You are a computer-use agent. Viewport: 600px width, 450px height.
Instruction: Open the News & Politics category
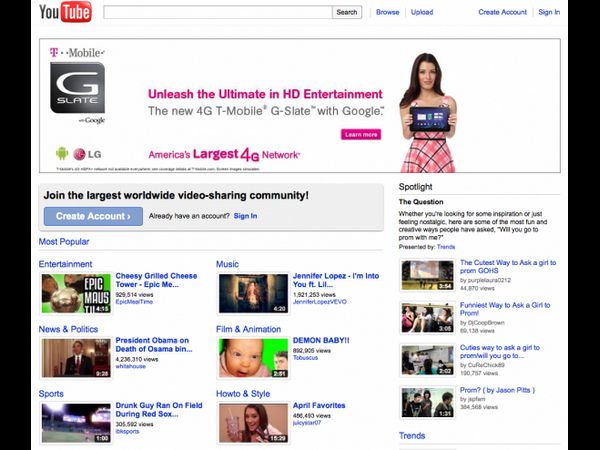tap(68, 329)
